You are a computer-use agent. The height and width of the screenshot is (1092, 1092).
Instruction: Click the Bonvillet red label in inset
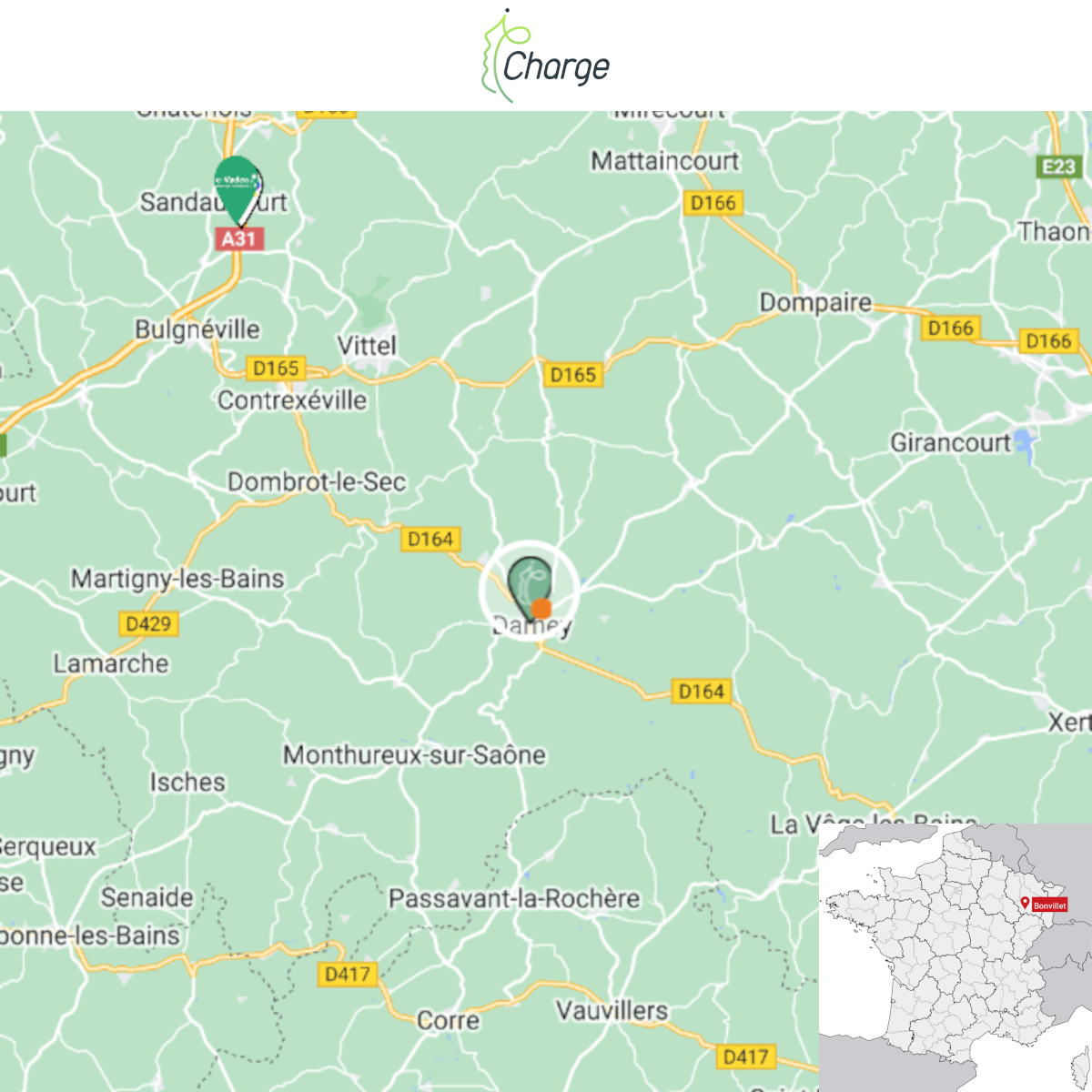coord(1049,905)
